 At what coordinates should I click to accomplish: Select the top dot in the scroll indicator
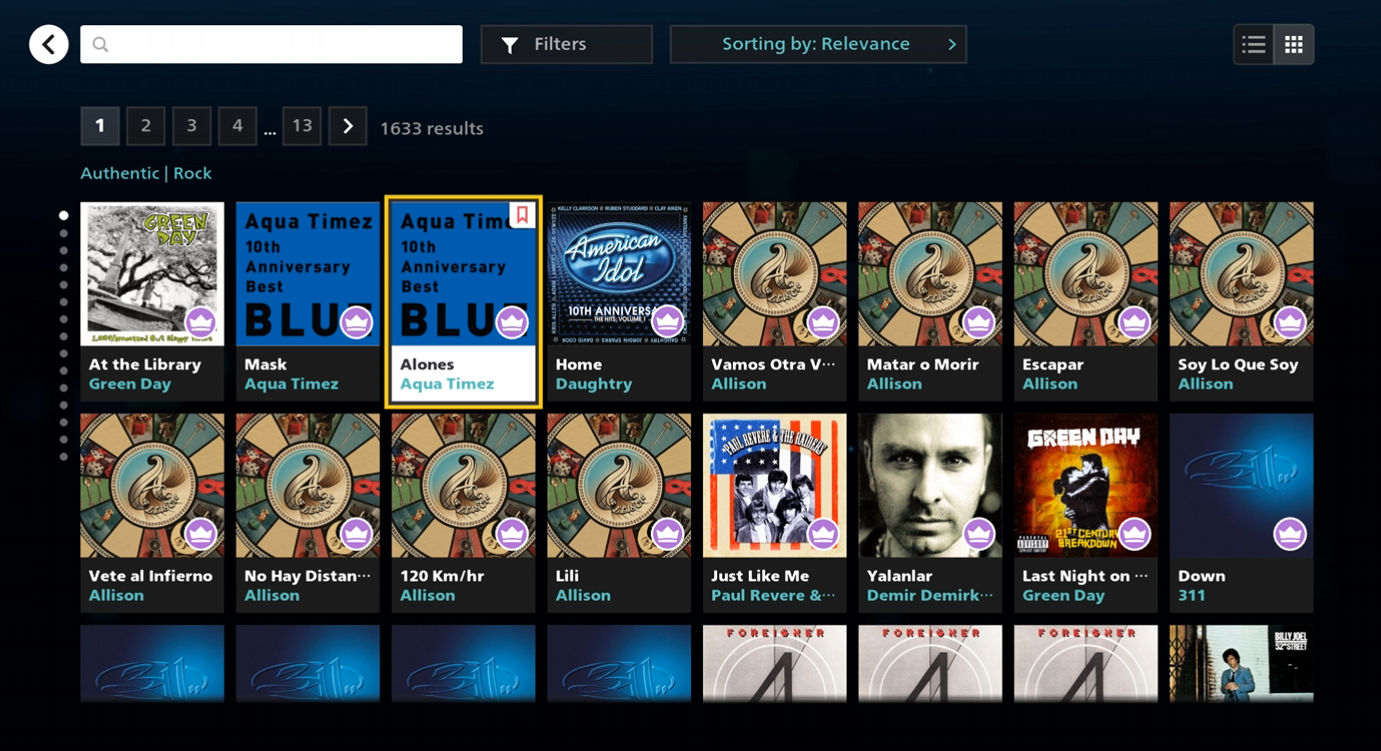64,215
